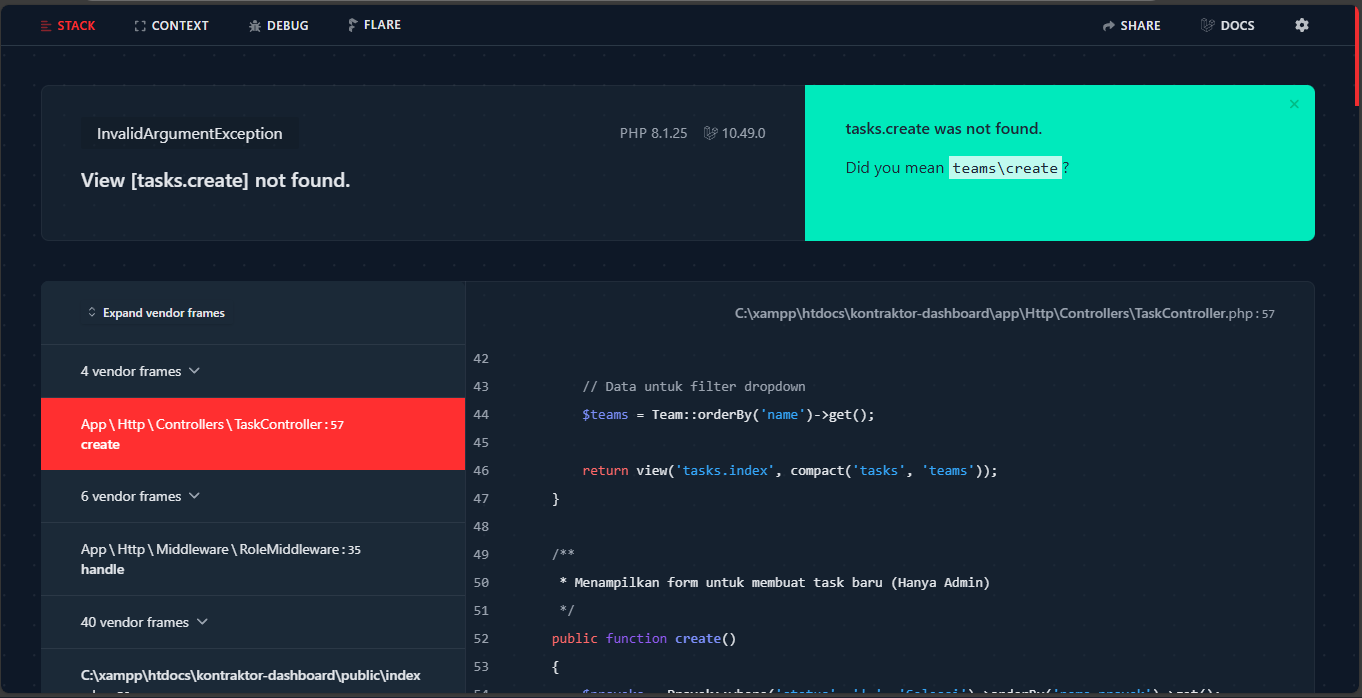Open Docs via the Laravel icon
Viewport: 1362px width, 698px height.
tap(1207, 25)
